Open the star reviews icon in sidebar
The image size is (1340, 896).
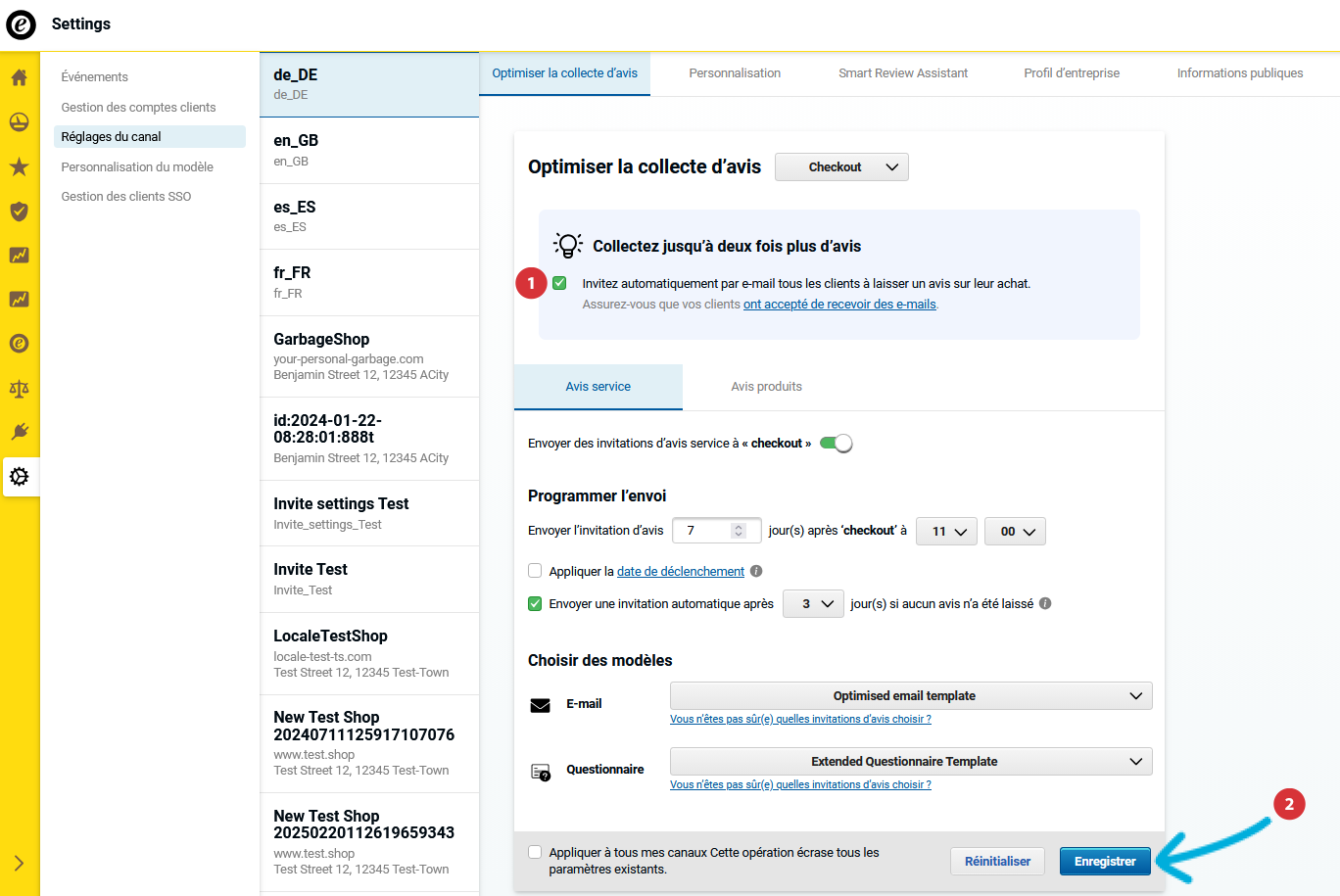pos(19,167)
